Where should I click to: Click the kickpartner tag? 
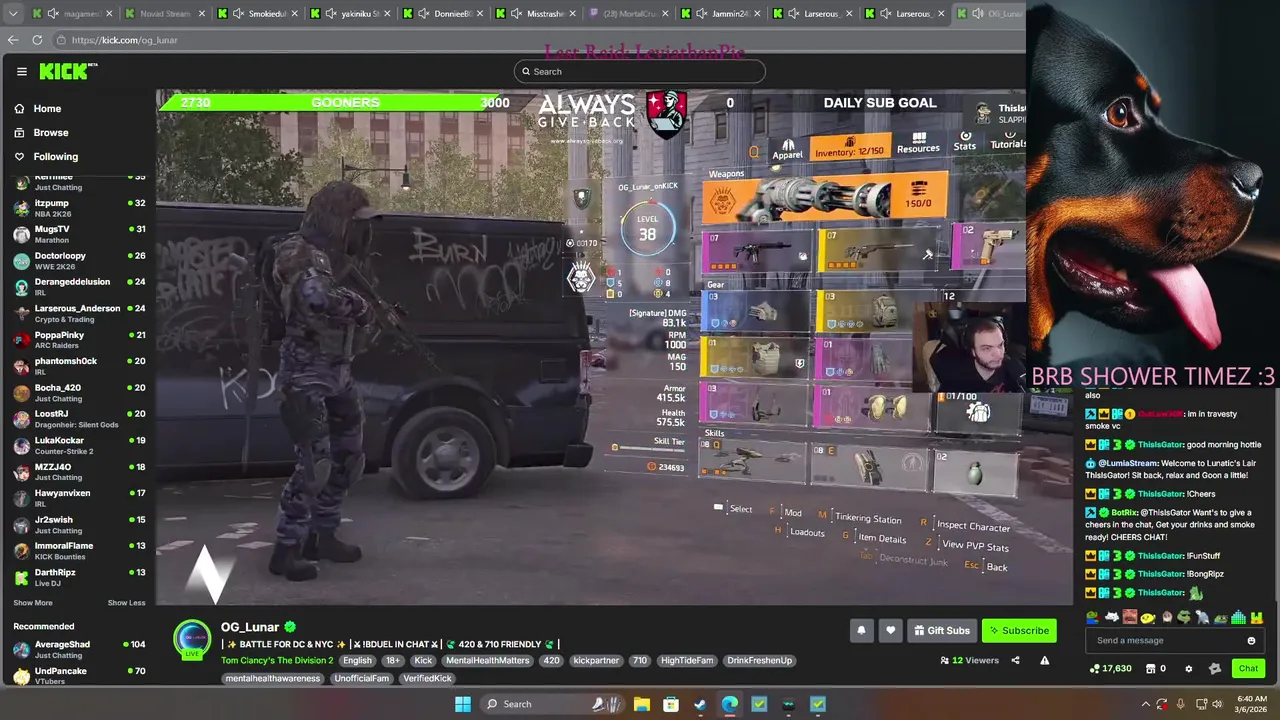click(596, 660)
